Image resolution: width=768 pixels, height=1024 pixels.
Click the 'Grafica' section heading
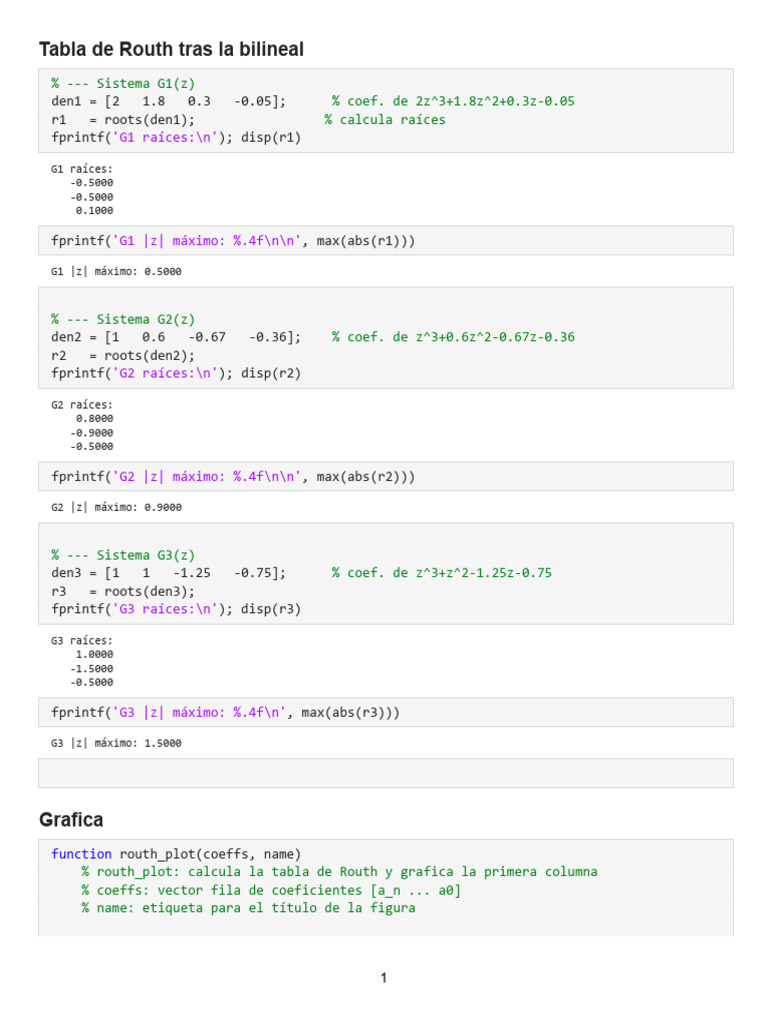[71, 820]
